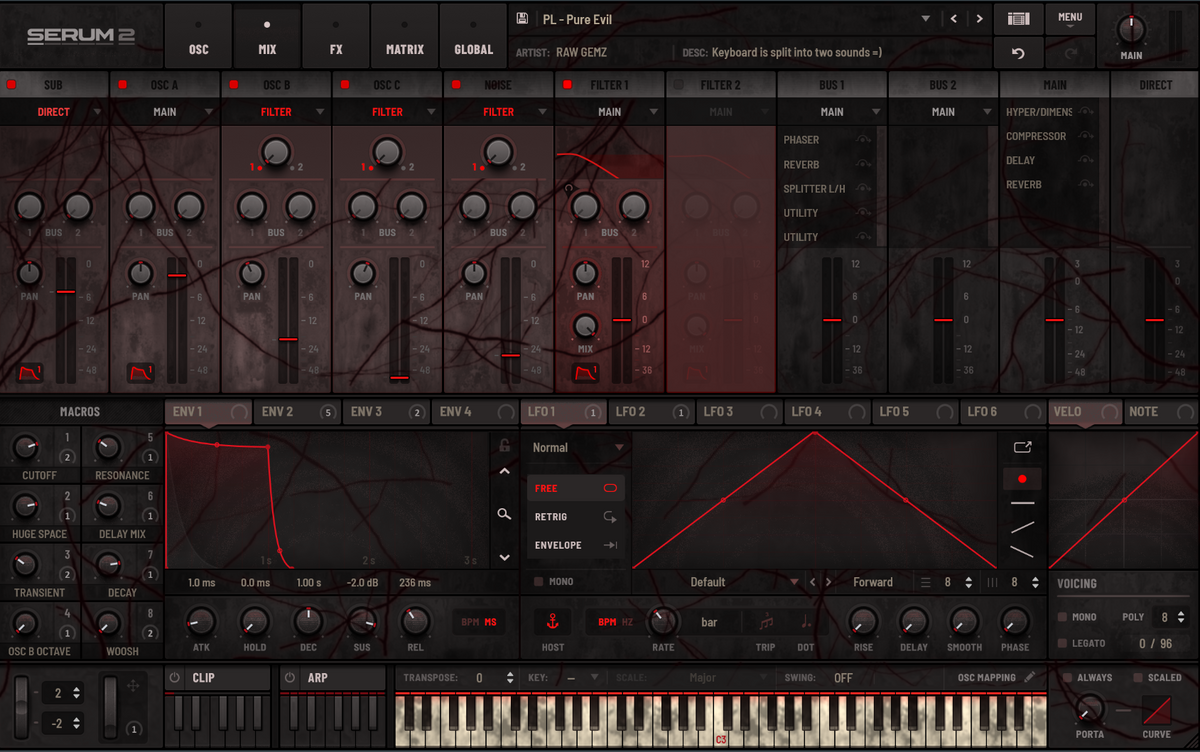This screenshot has height=752, width=1200.
Task: Click the OSC A envelope shape icon
Action: [x=141, y=374]
